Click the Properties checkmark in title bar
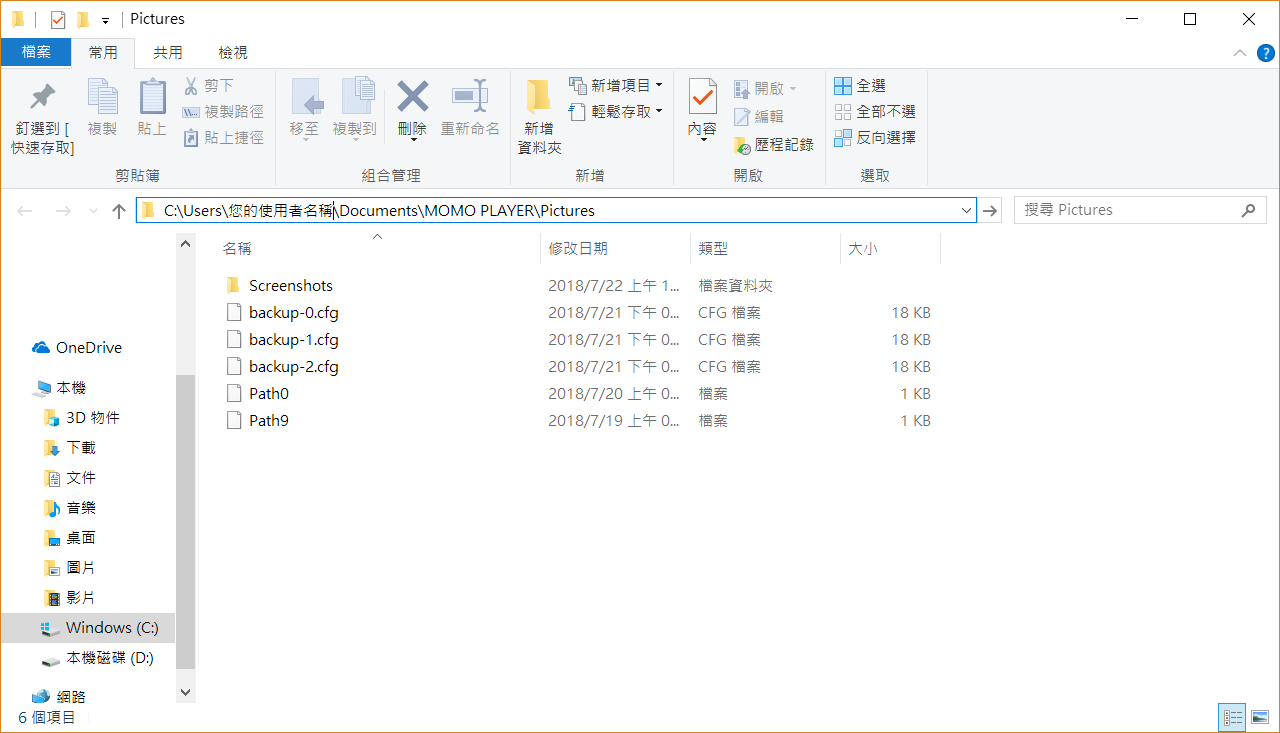Image resolution: width=1280 pixels, height=733 pixels. pos(57,19)
